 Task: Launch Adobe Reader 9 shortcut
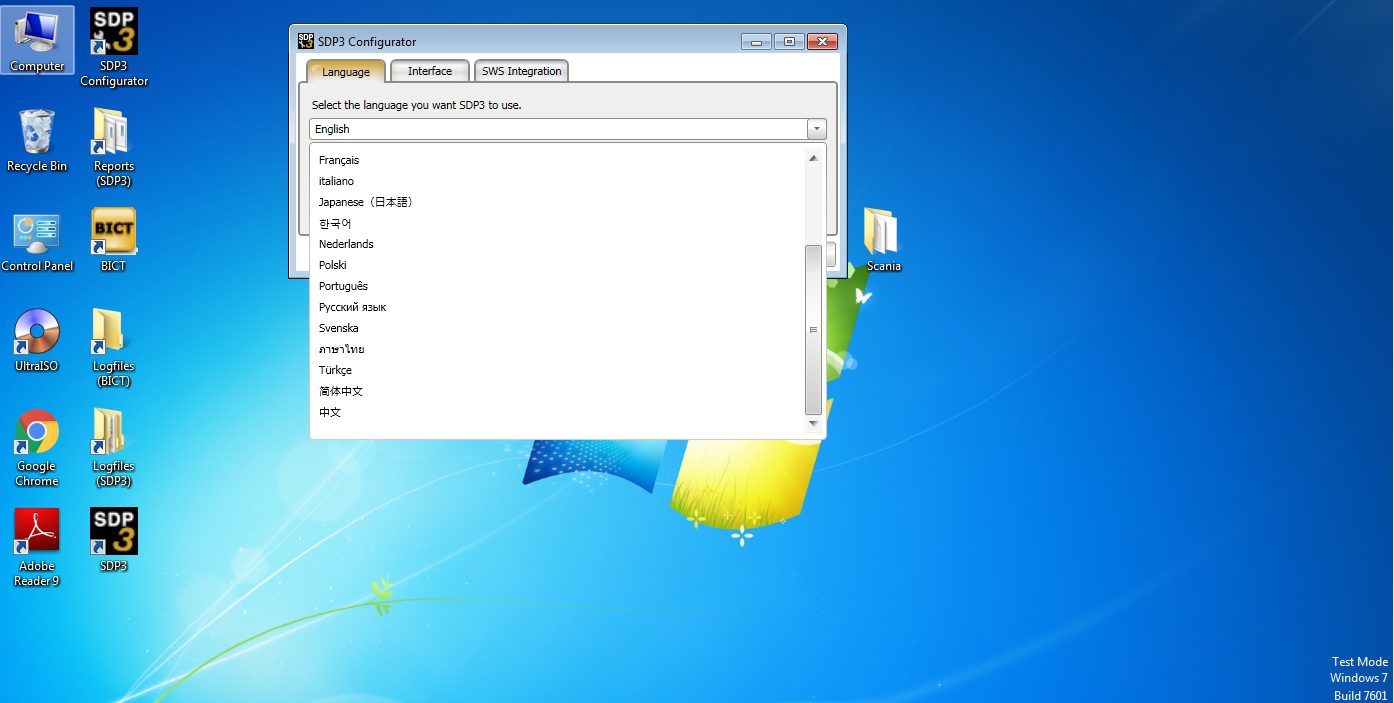pyautogui.click(x=37, y=547)
